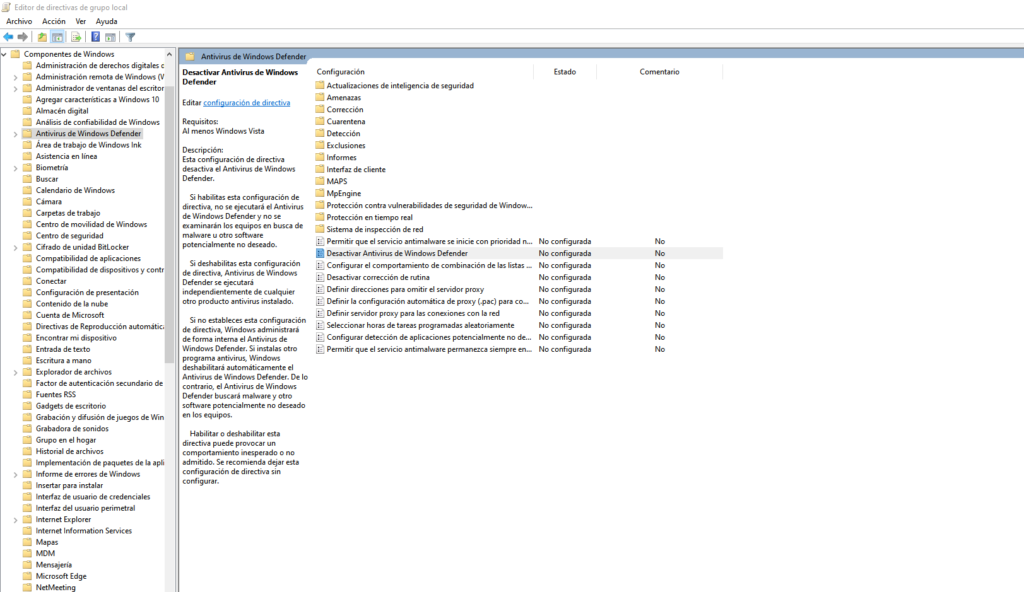
Task: Click the MpEngine folder icon
Action: pos(320,193)
